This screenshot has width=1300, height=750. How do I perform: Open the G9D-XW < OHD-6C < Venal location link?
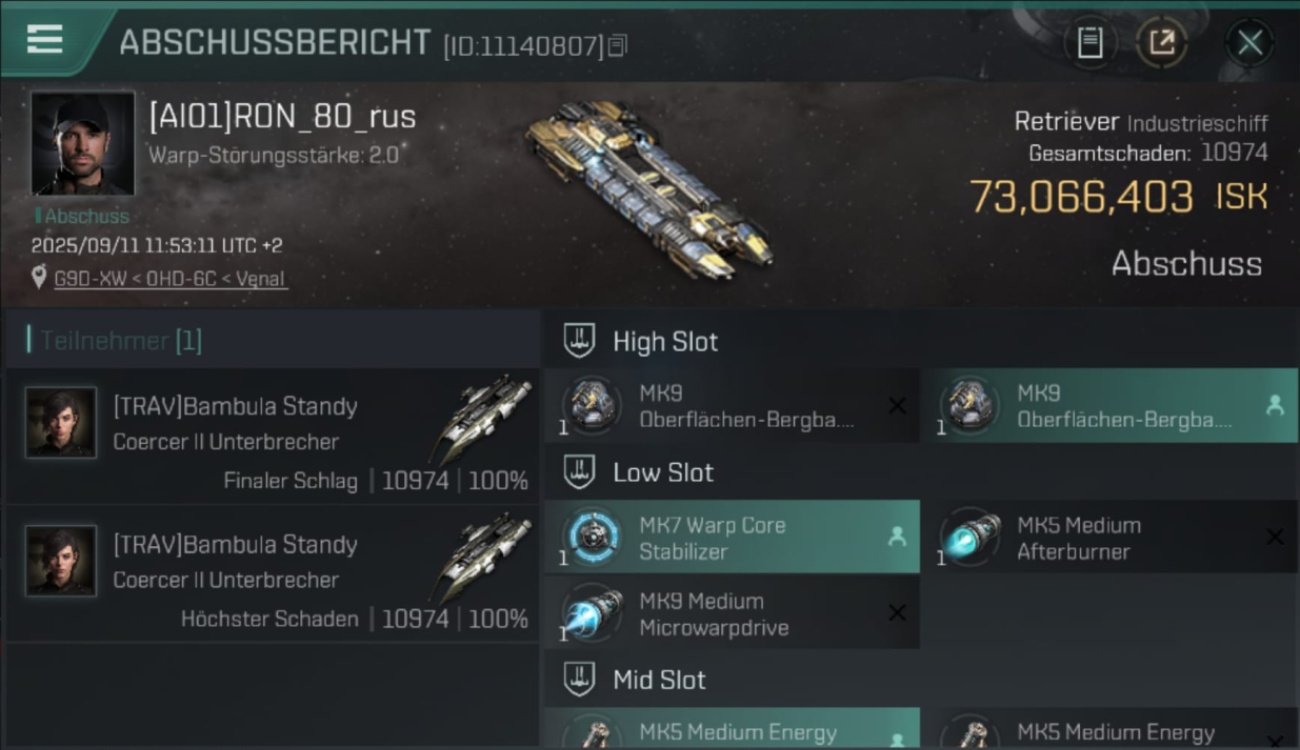coord(170,279)
